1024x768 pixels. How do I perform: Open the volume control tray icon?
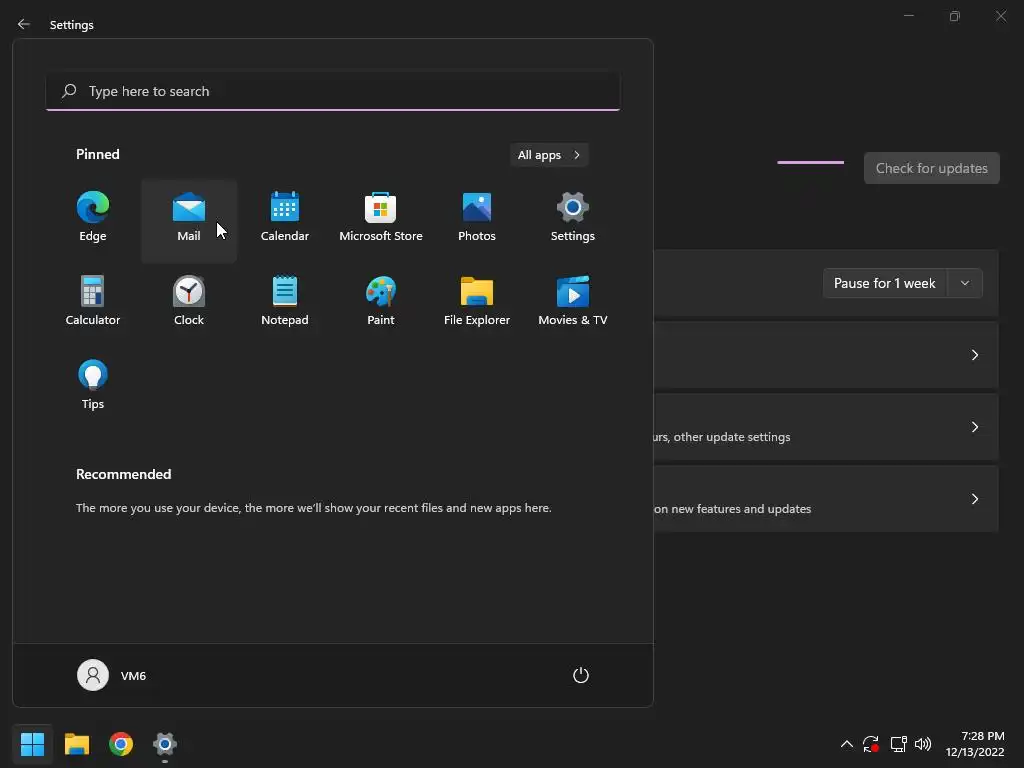click(x=923, y=744)
